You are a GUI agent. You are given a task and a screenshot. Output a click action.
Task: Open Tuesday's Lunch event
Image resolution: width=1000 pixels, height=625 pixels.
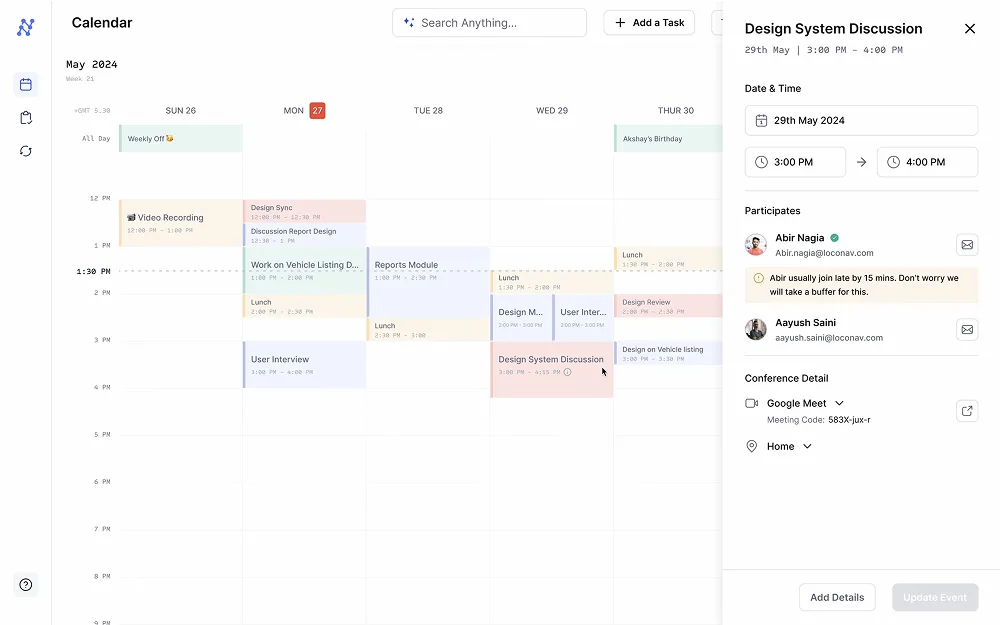[x=428, y=330]
